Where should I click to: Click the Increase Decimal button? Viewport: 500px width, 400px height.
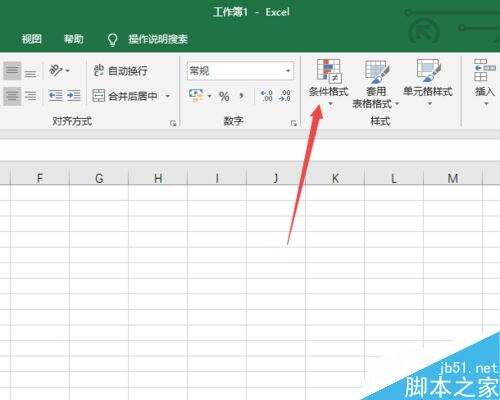tap(267, 96)
